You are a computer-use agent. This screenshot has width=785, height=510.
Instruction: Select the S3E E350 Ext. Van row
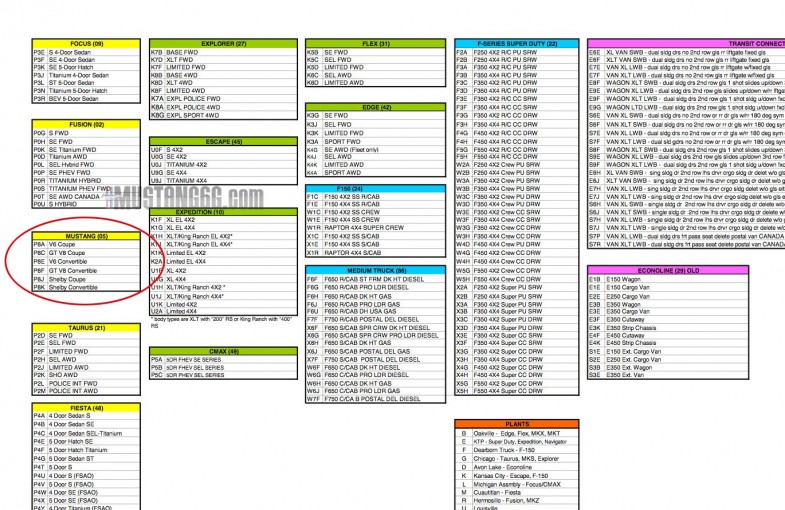point(668,374)
